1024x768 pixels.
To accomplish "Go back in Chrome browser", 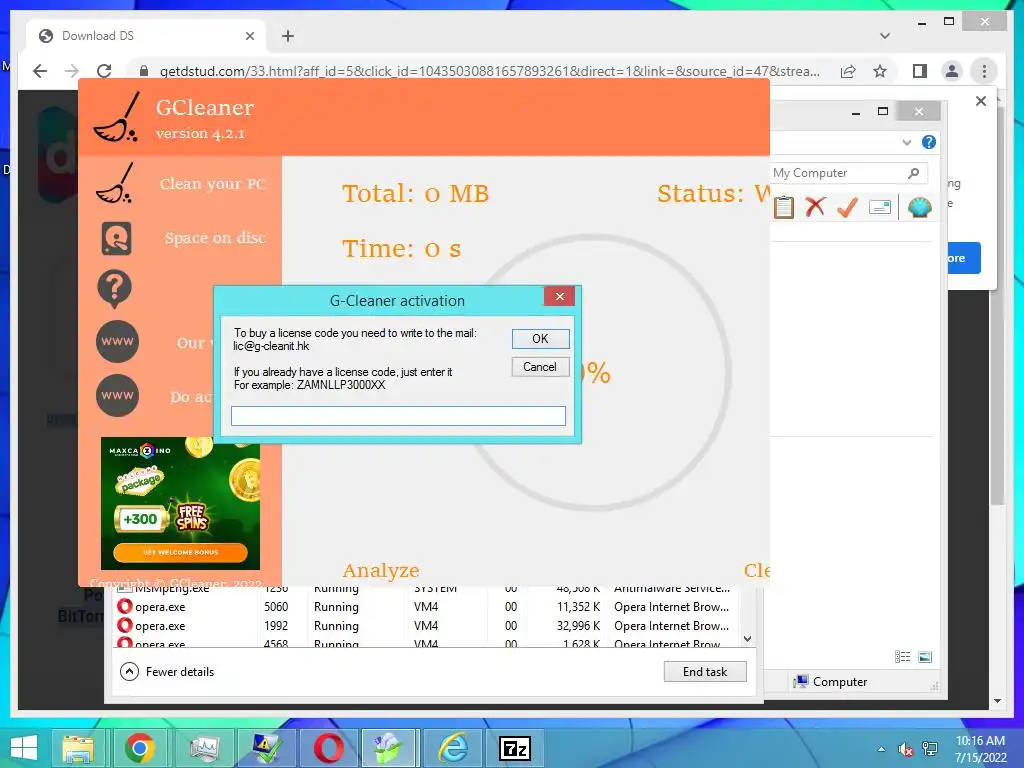I will [x=40, y=71].
